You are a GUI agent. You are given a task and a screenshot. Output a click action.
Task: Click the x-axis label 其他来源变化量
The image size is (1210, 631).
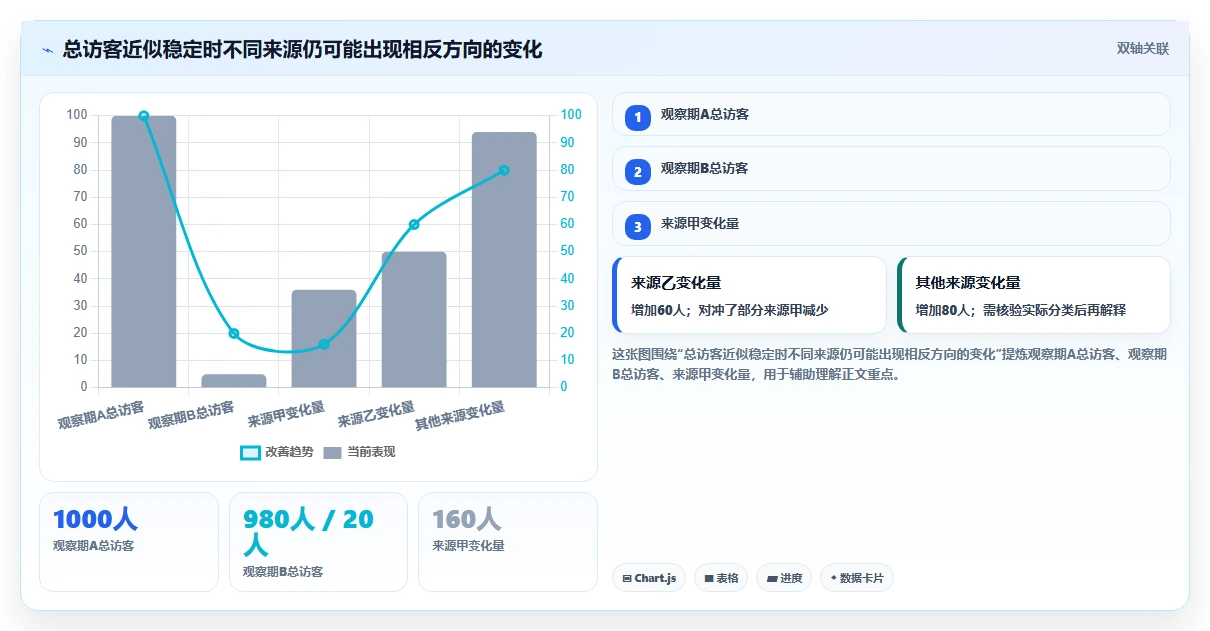pyautogui.click(x=460, y=415)
